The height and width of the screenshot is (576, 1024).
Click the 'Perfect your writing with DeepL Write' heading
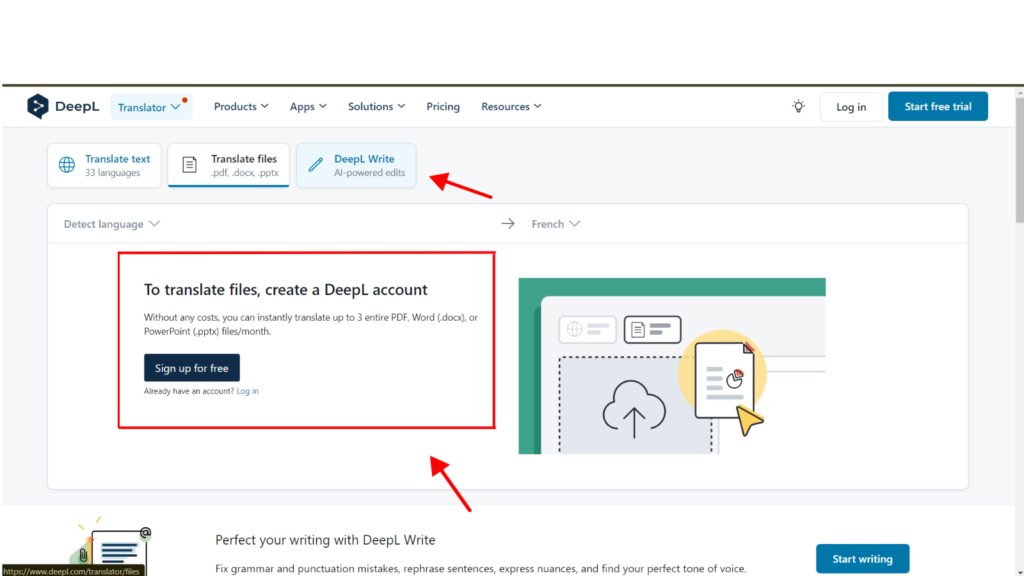pos(325,540)
